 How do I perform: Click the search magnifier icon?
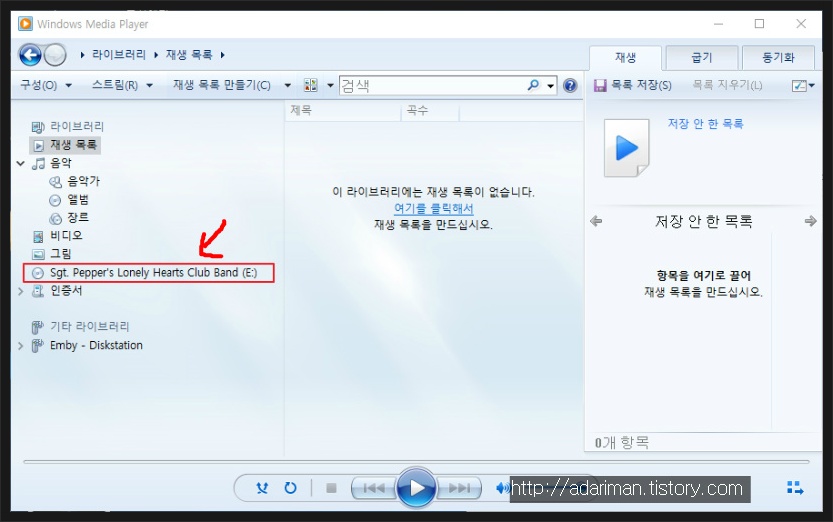(x=533, y=85)
